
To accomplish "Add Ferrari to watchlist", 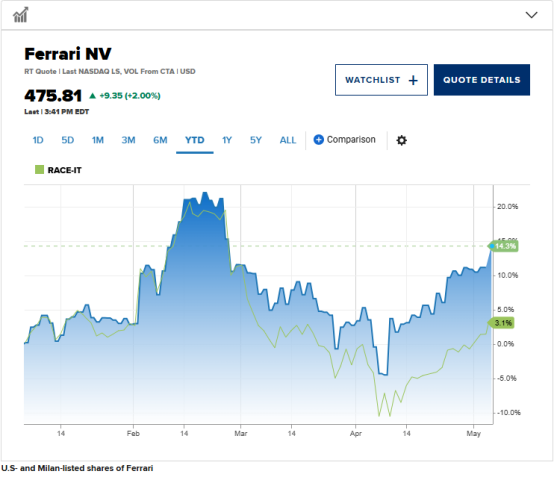I will click(x=381, y=80).
